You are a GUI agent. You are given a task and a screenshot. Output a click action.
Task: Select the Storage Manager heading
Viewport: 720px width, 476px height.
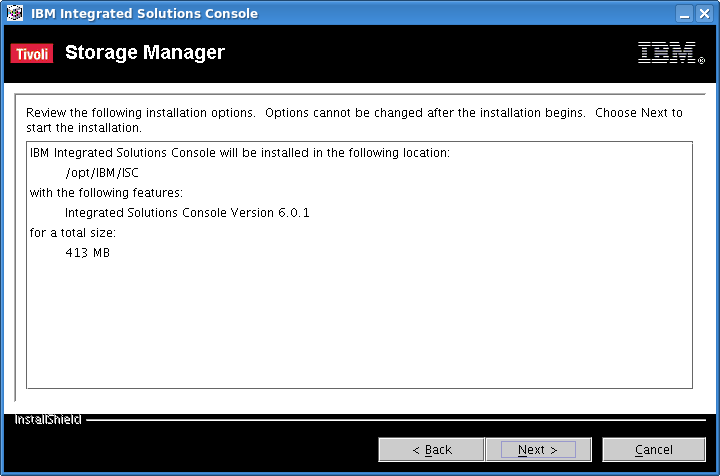145,52
